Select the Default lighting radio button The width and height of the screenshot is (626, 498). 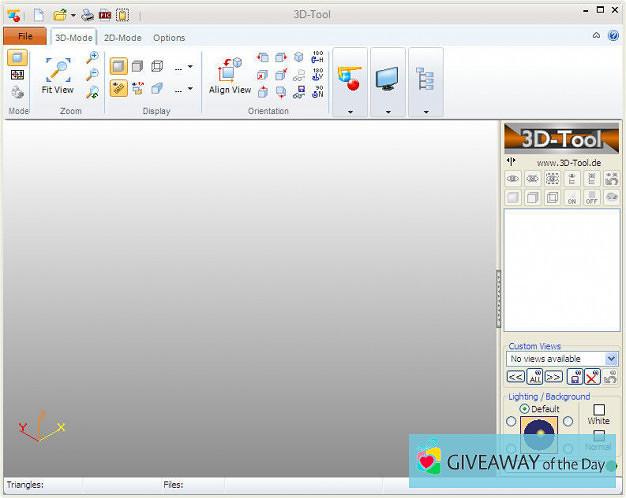[x=525, y=409]
